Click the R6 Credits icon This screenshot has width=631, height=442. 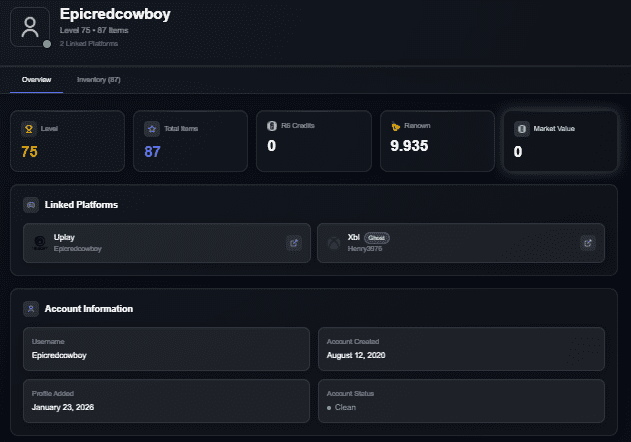273,128
